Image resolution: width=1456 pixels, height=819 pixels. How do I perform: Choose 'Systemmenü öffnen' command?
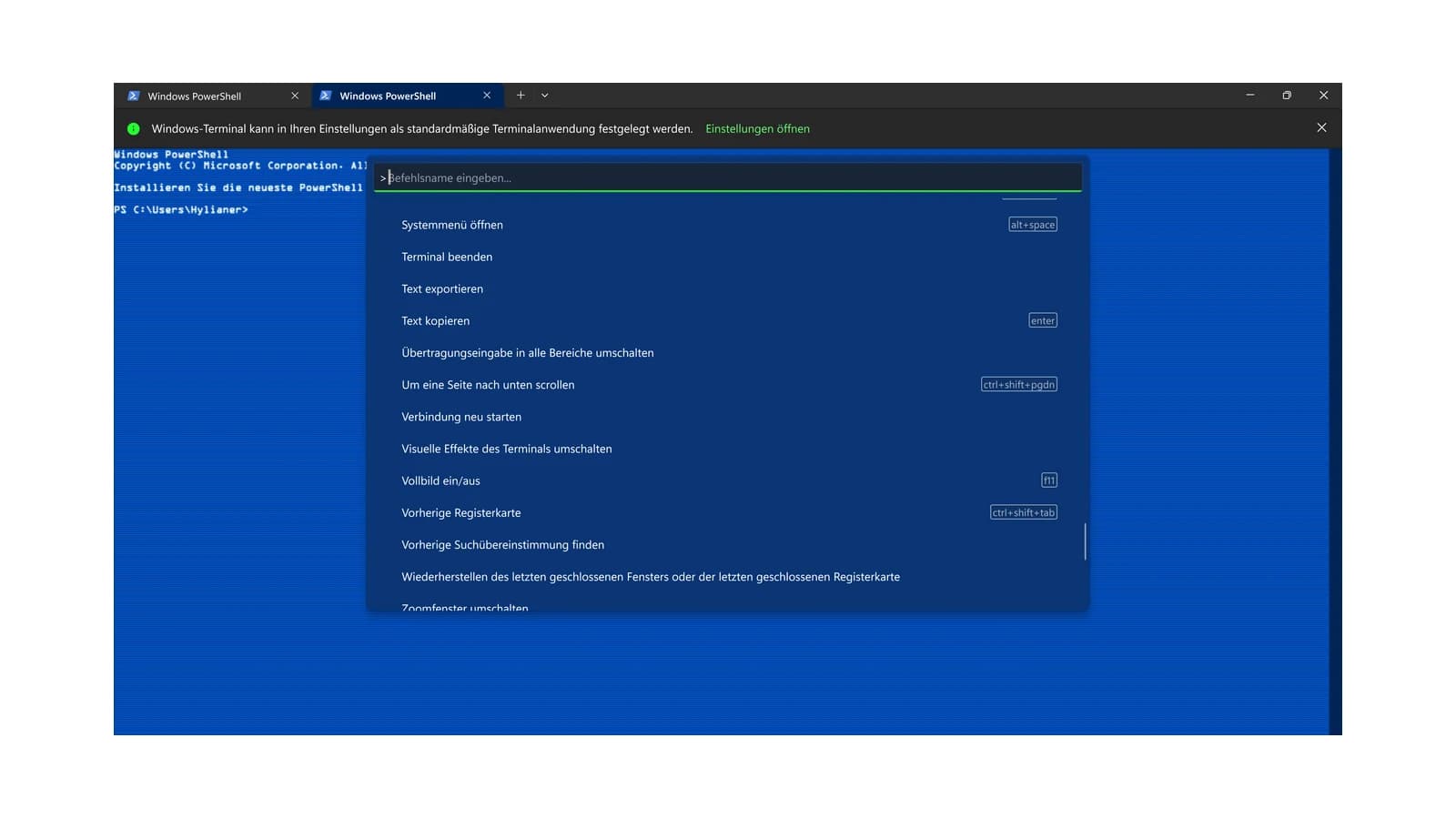[728, 225]
